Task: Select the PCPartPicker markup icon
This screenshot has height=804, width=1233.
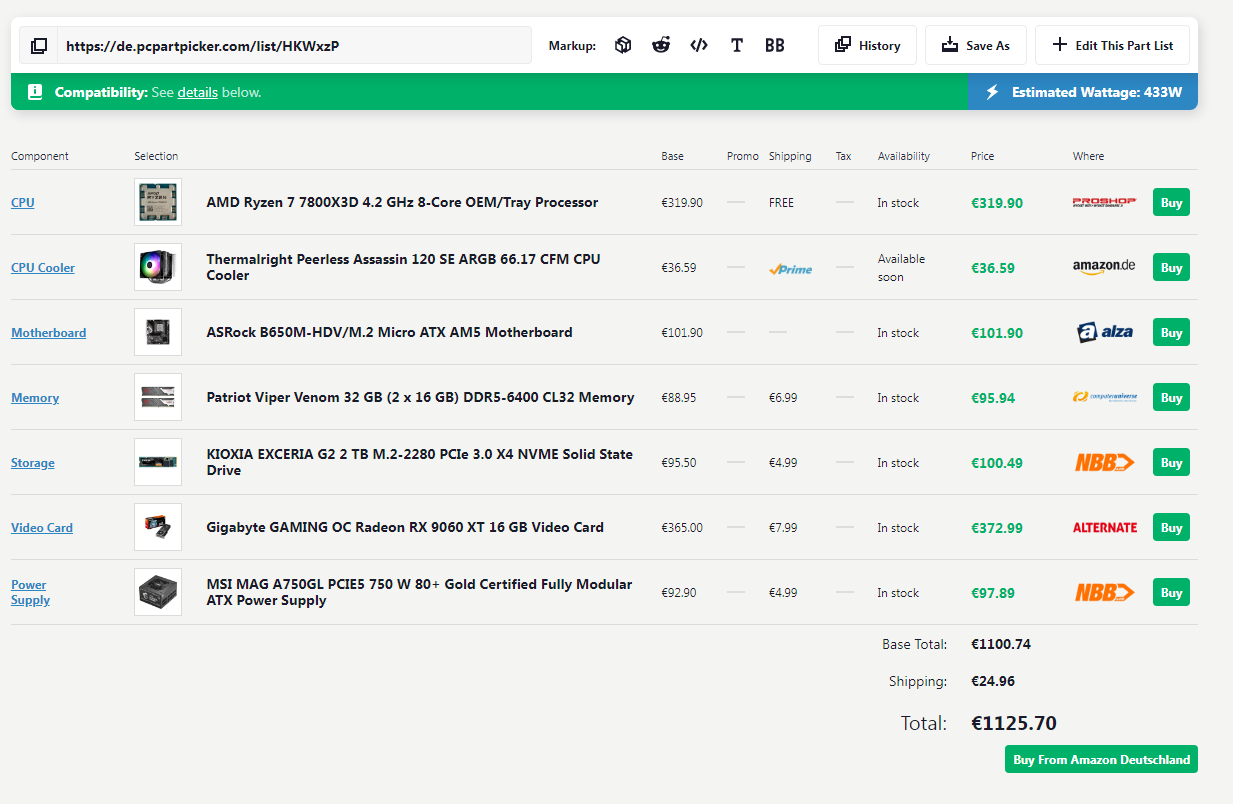Action: 623,45
